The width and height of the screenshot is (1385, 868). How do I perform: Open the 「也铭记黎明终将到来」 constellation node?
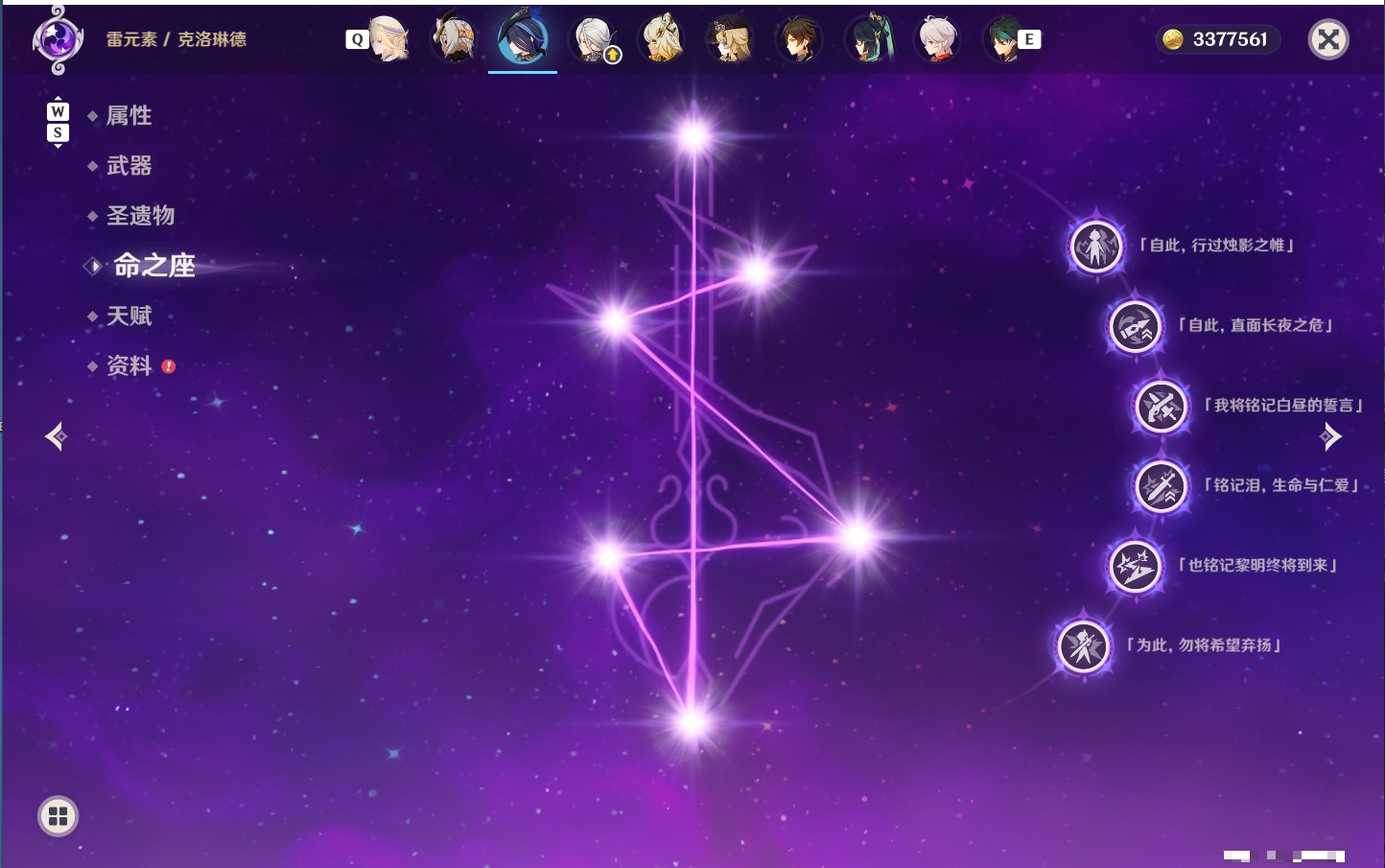(x=1136, y=566)
